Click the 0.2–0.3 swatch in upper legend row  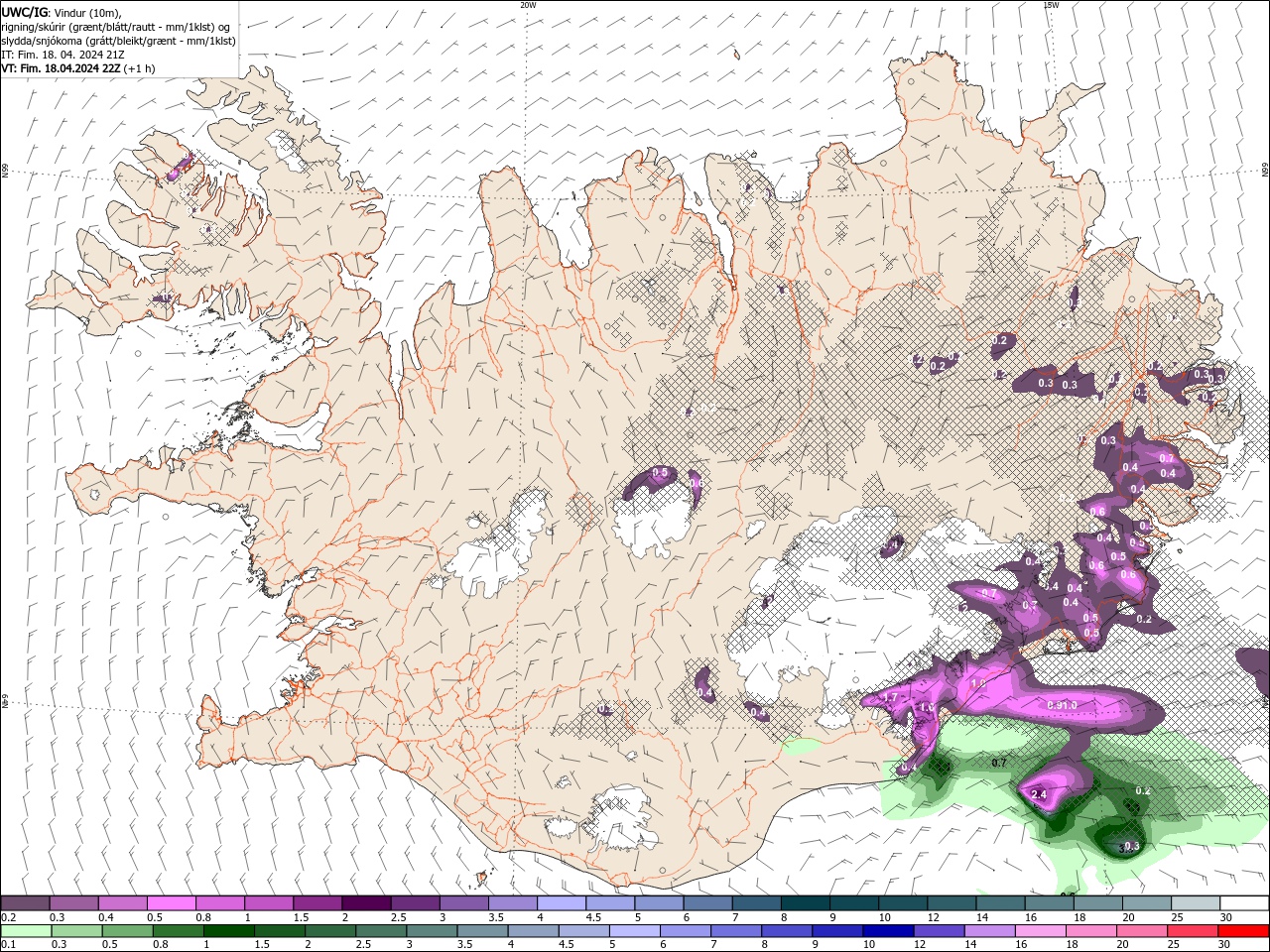[x=25, y=903]
